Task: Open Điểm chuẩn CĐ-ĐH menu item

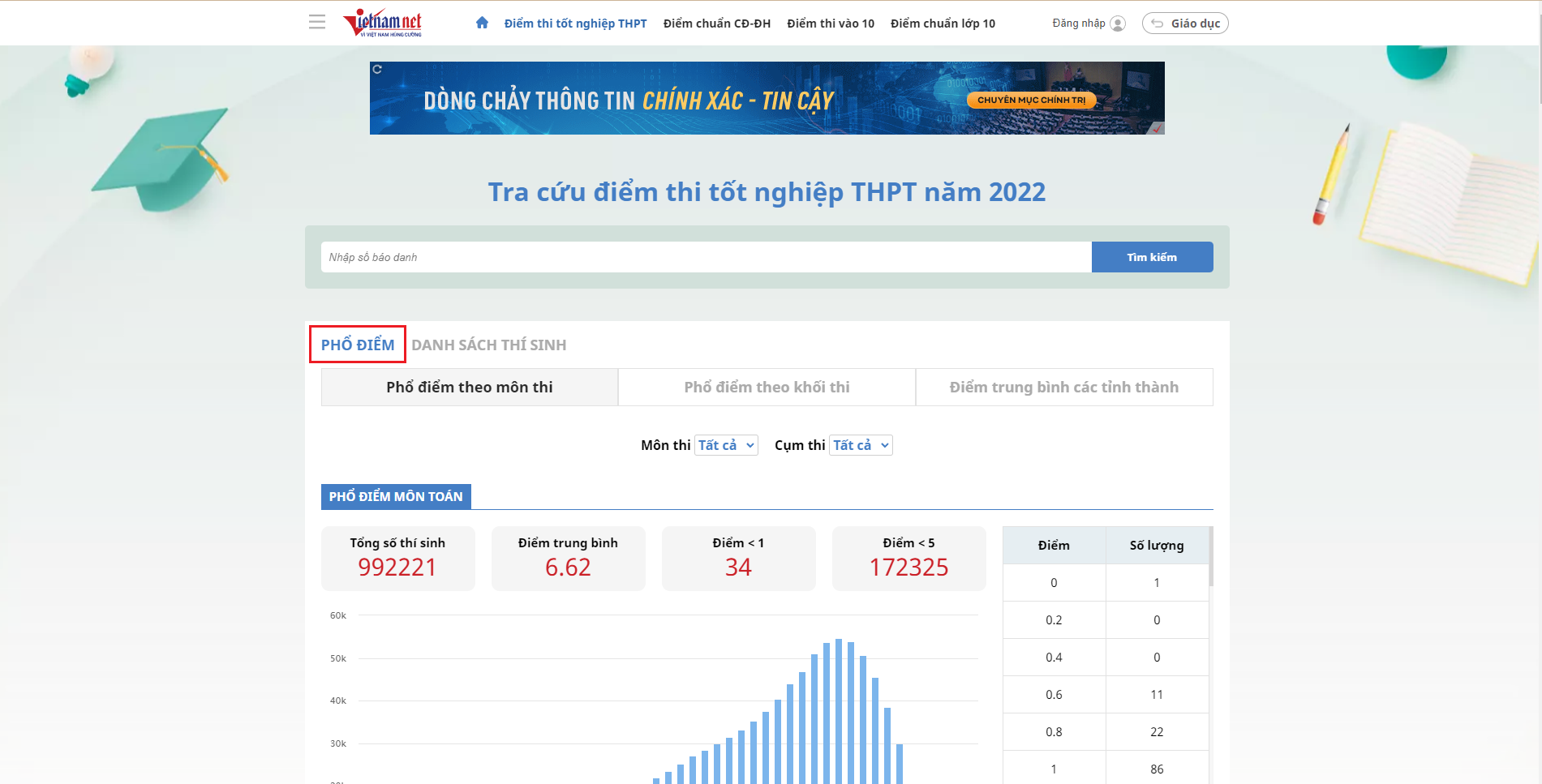Action: tap(716, 24)
